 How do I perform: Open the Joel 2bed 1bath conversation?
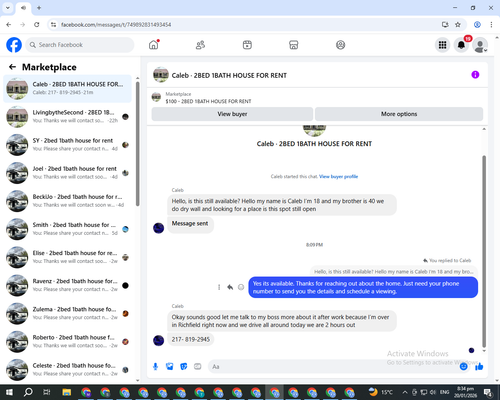67,173
